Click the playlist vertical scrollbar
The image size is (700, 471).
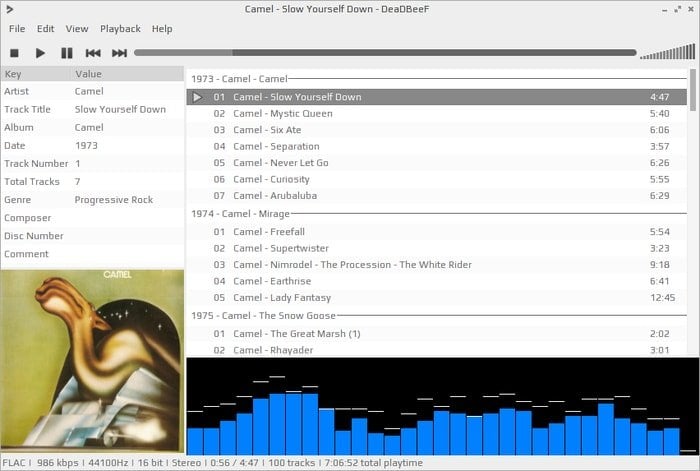pos(693,213)
